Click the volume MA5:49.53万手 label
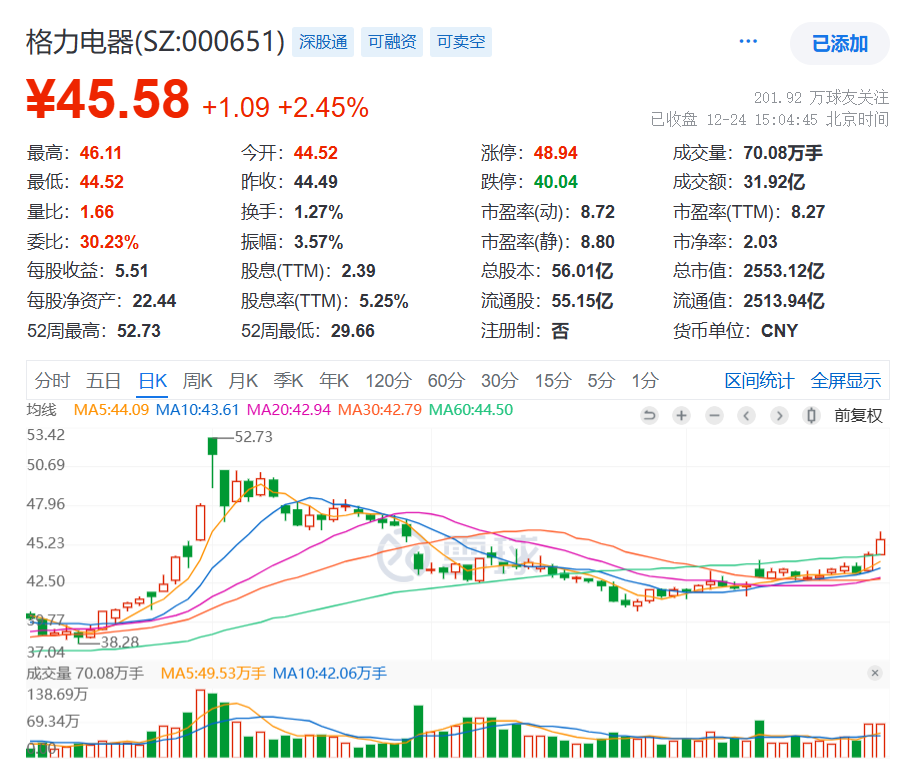This screenshot has width=915, height=759. click(x=213, y=673)
